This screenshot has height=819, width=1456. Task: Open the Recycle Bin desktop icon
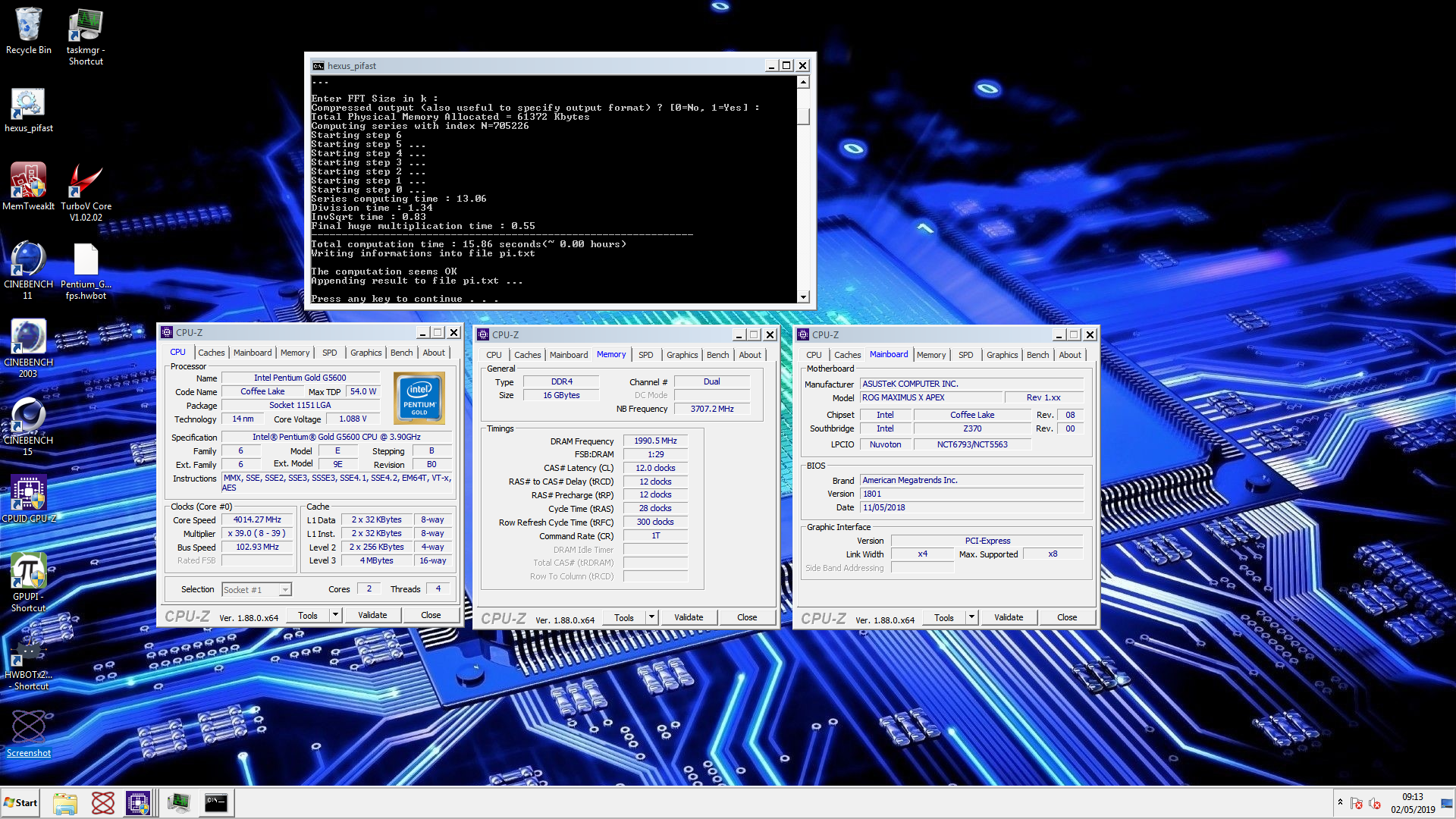(x=28, y=32)
